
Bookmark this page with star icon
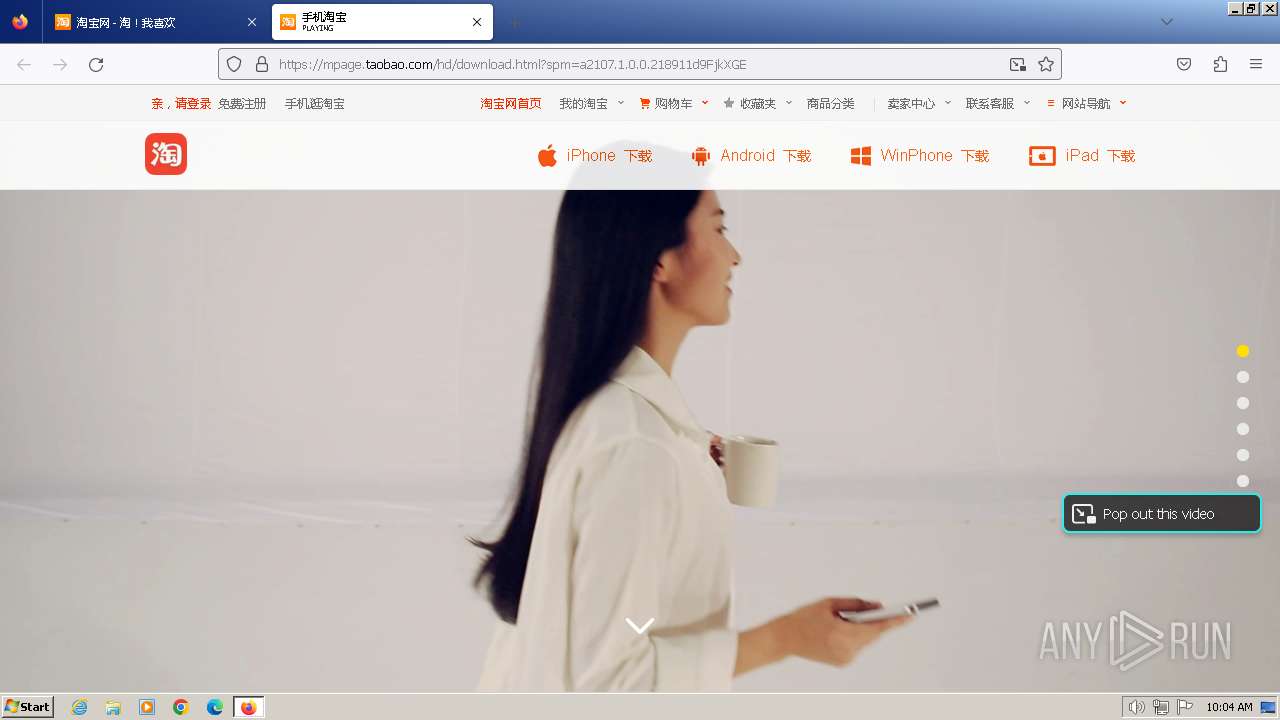(1046, 65)
